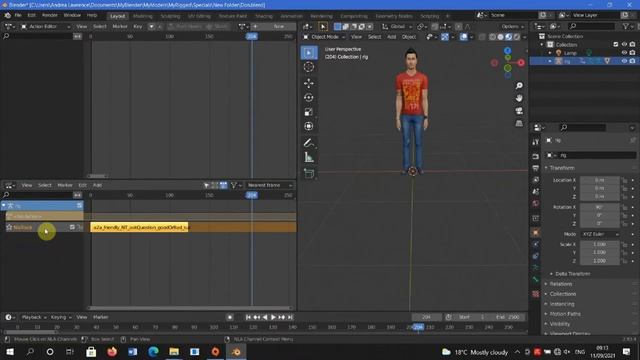Toggle the NlaTrack mute checkbox
Screen dimensions: 640x360
point(72,227)
